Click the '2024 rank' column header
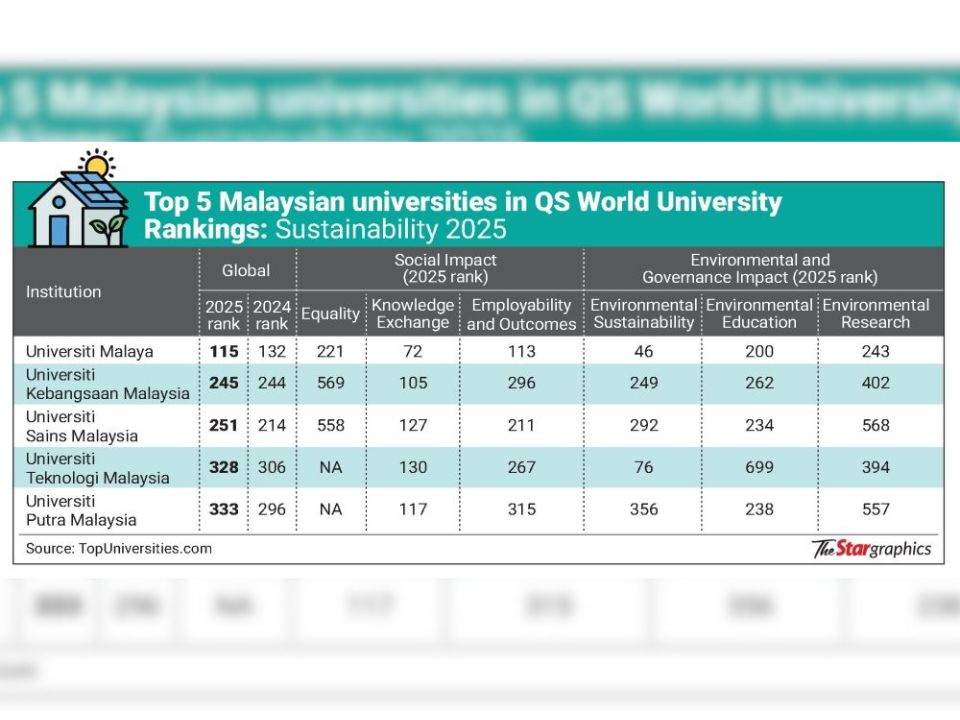Viewport: 960px width, 720px height. (272, 315)
